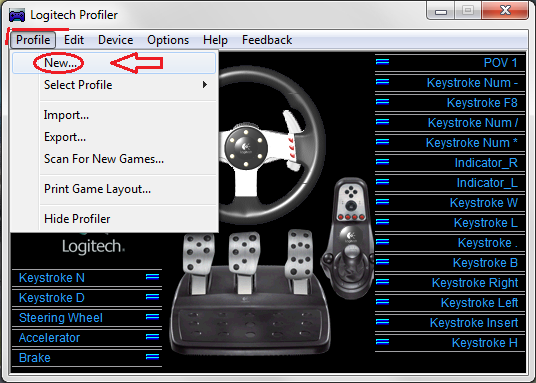
Task: Open the Options menu
Action: (168, 40)
